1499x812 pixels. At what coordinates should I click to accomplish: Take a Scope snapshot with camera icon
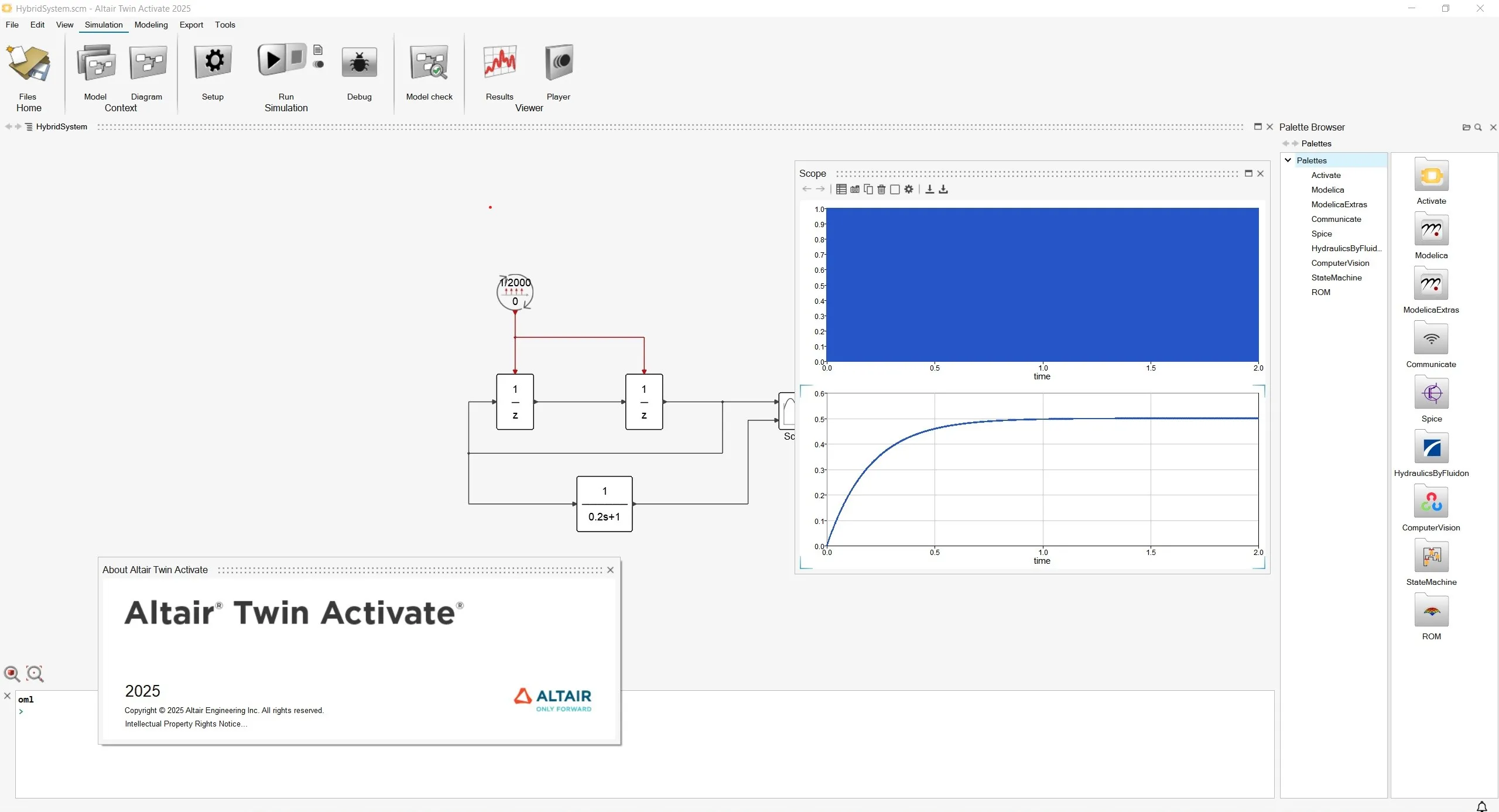(855, 189)
